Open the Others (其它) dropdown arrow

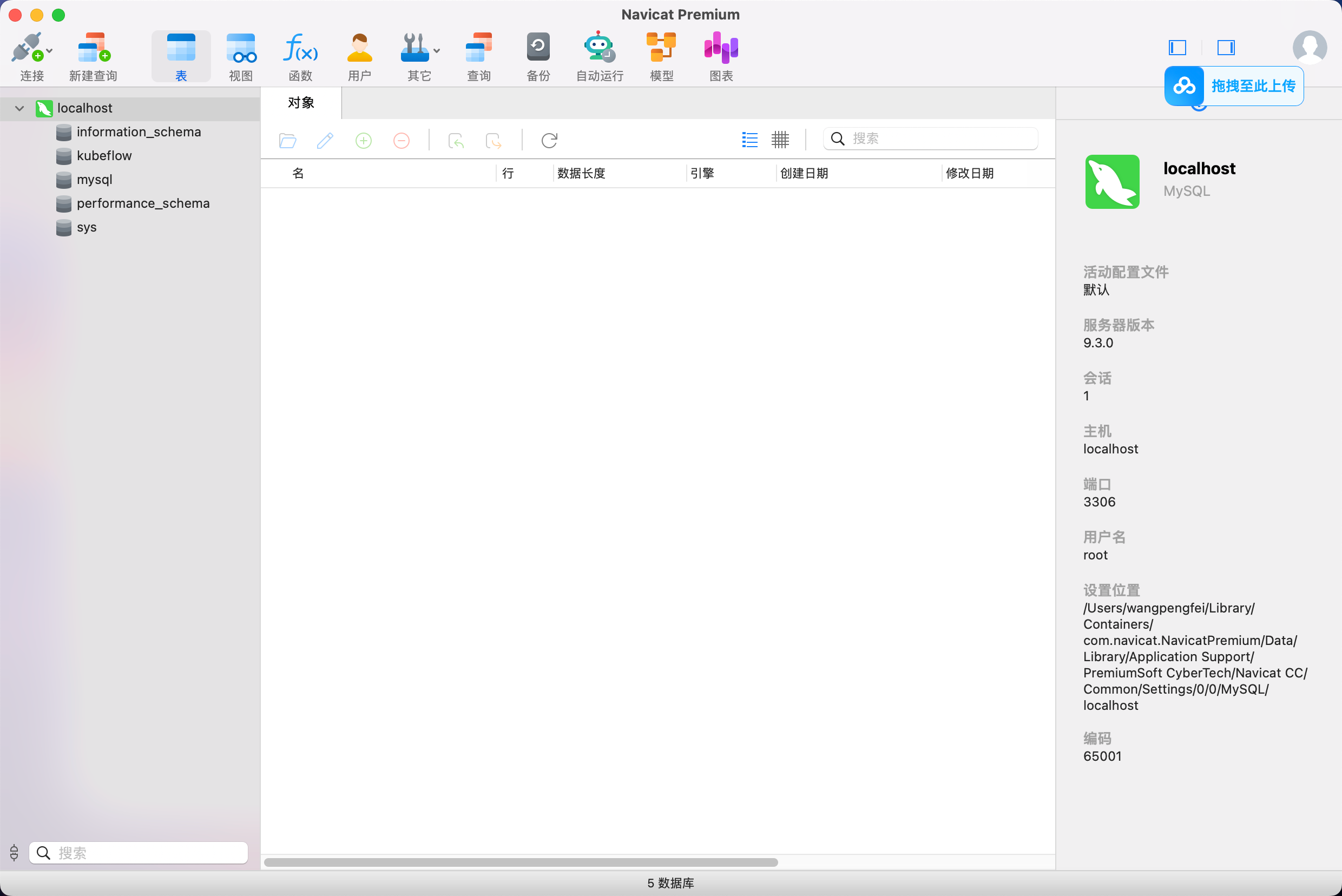click(x=437, y=51)
